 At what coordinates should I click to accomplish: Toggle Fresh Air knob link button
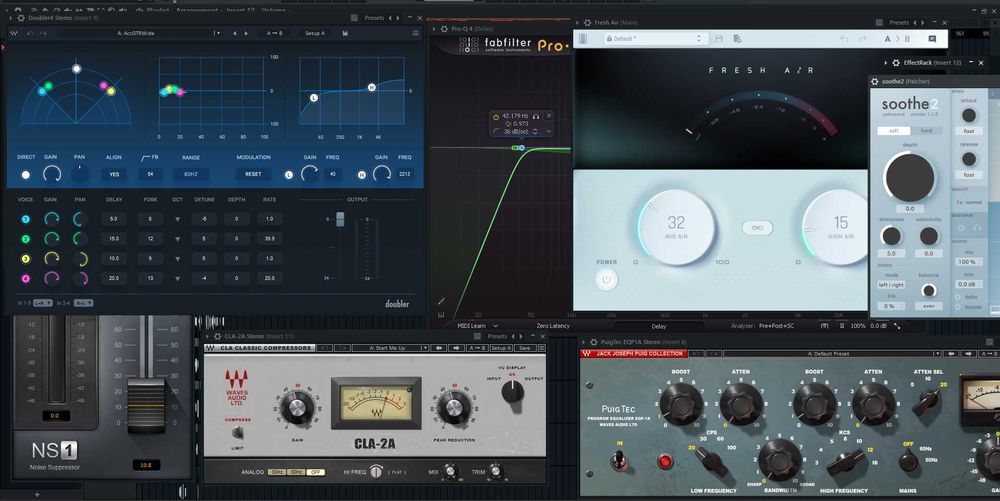click(x=757, y=228)
